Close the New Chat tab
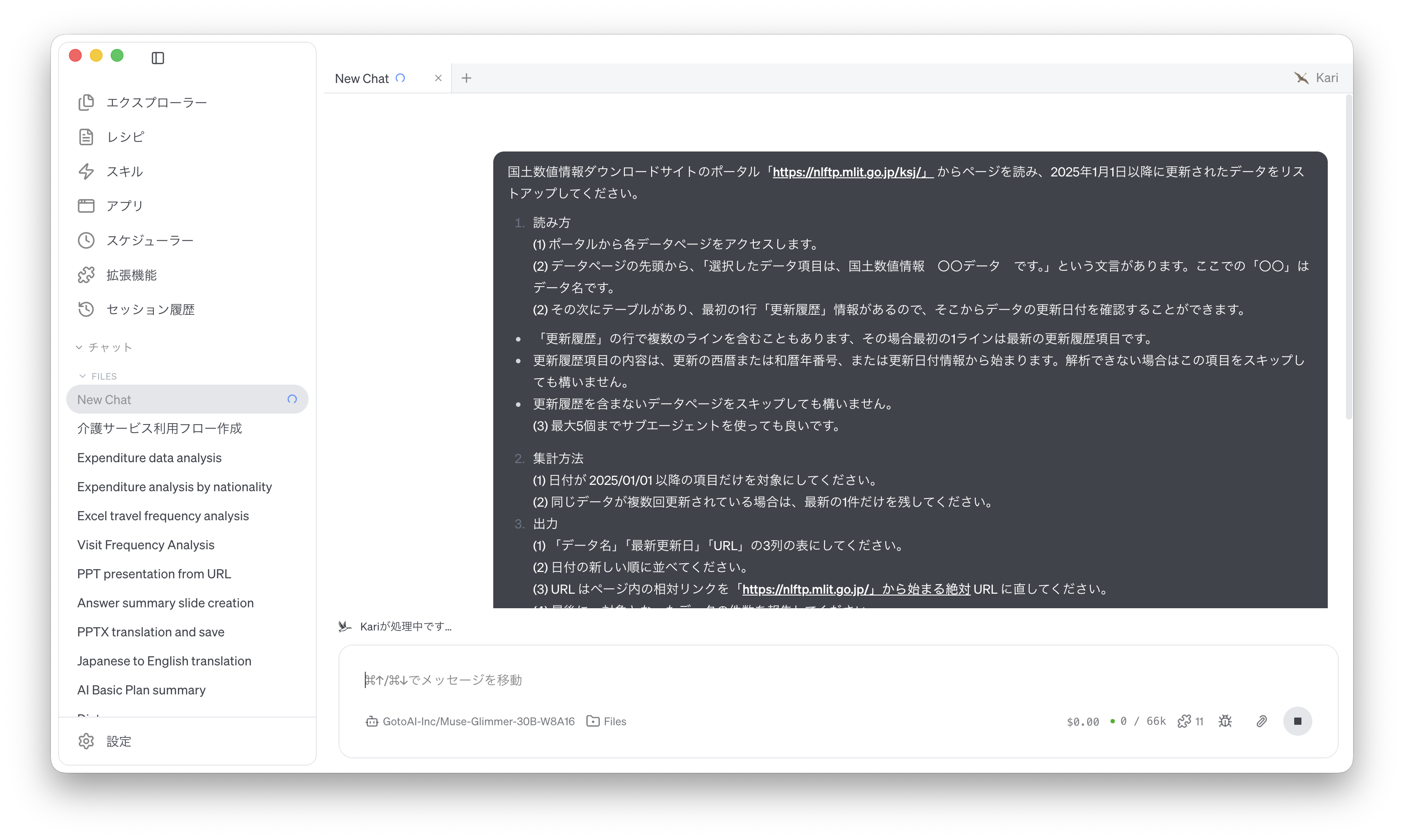 (x=437, y=78)
